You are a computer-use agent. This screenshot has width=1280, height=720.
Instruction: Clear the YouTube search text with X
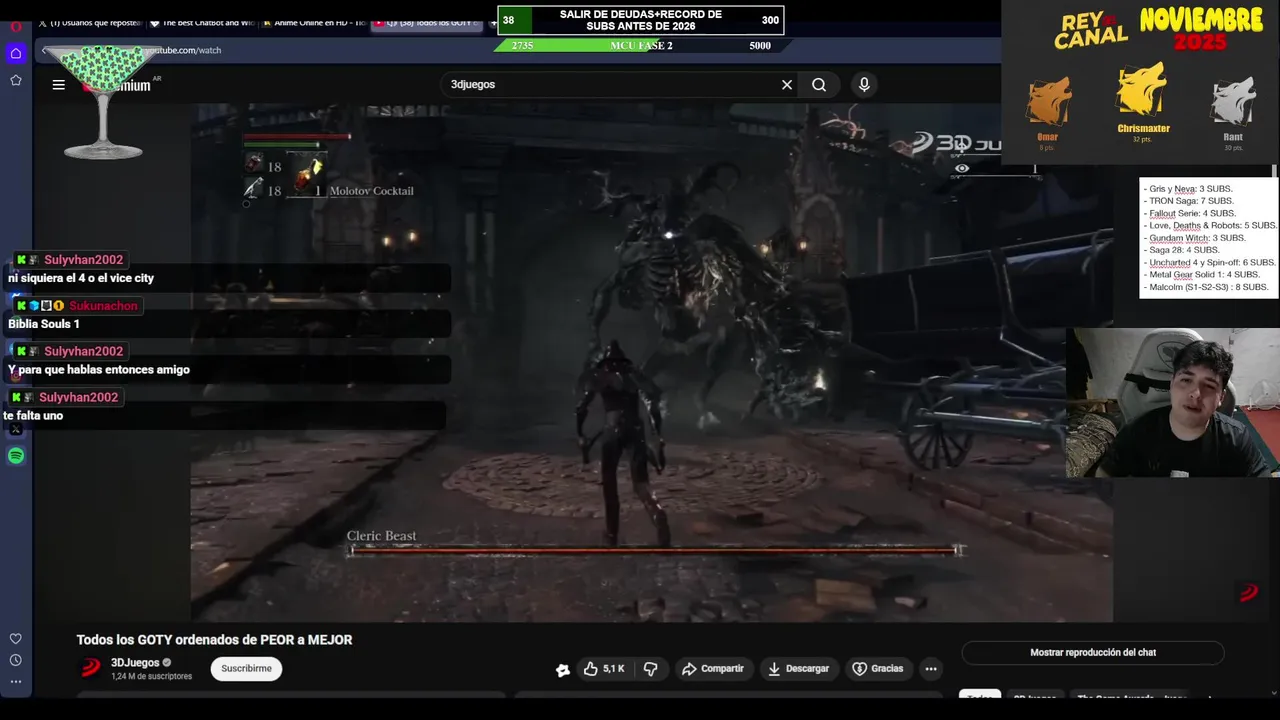click(x=787, y=85)
